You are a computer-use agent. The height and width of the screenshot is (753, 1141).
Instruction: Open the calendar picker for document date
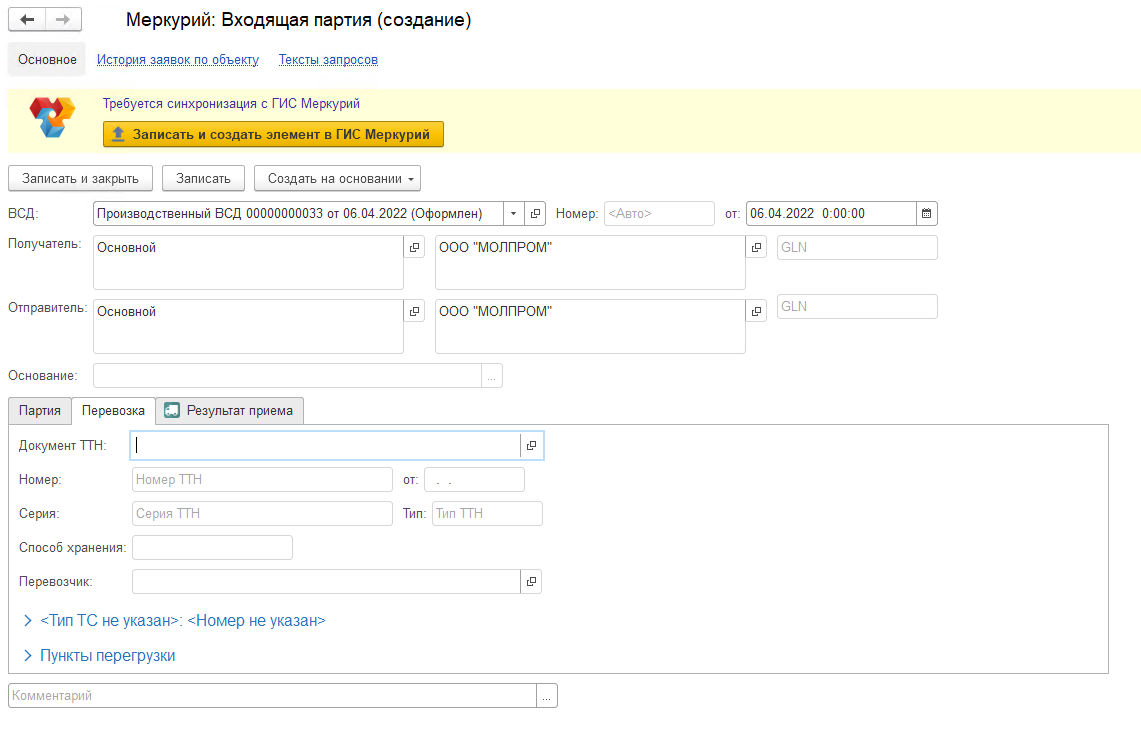tap(926, 213)
